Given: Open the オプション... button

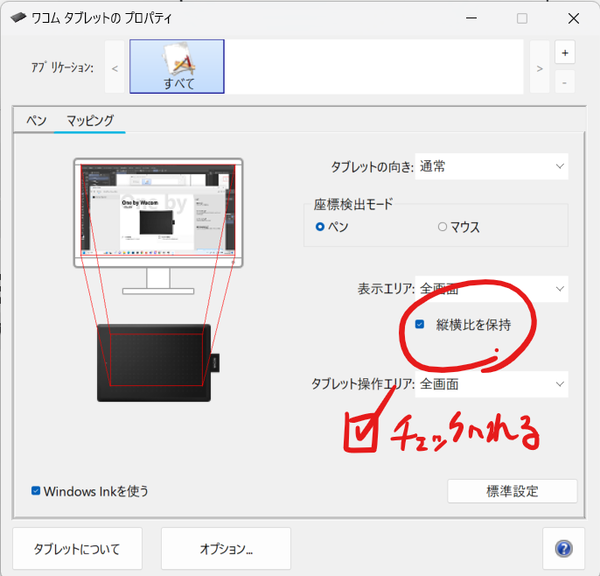Looking at the screenshot, I should [x=226, y=549].
